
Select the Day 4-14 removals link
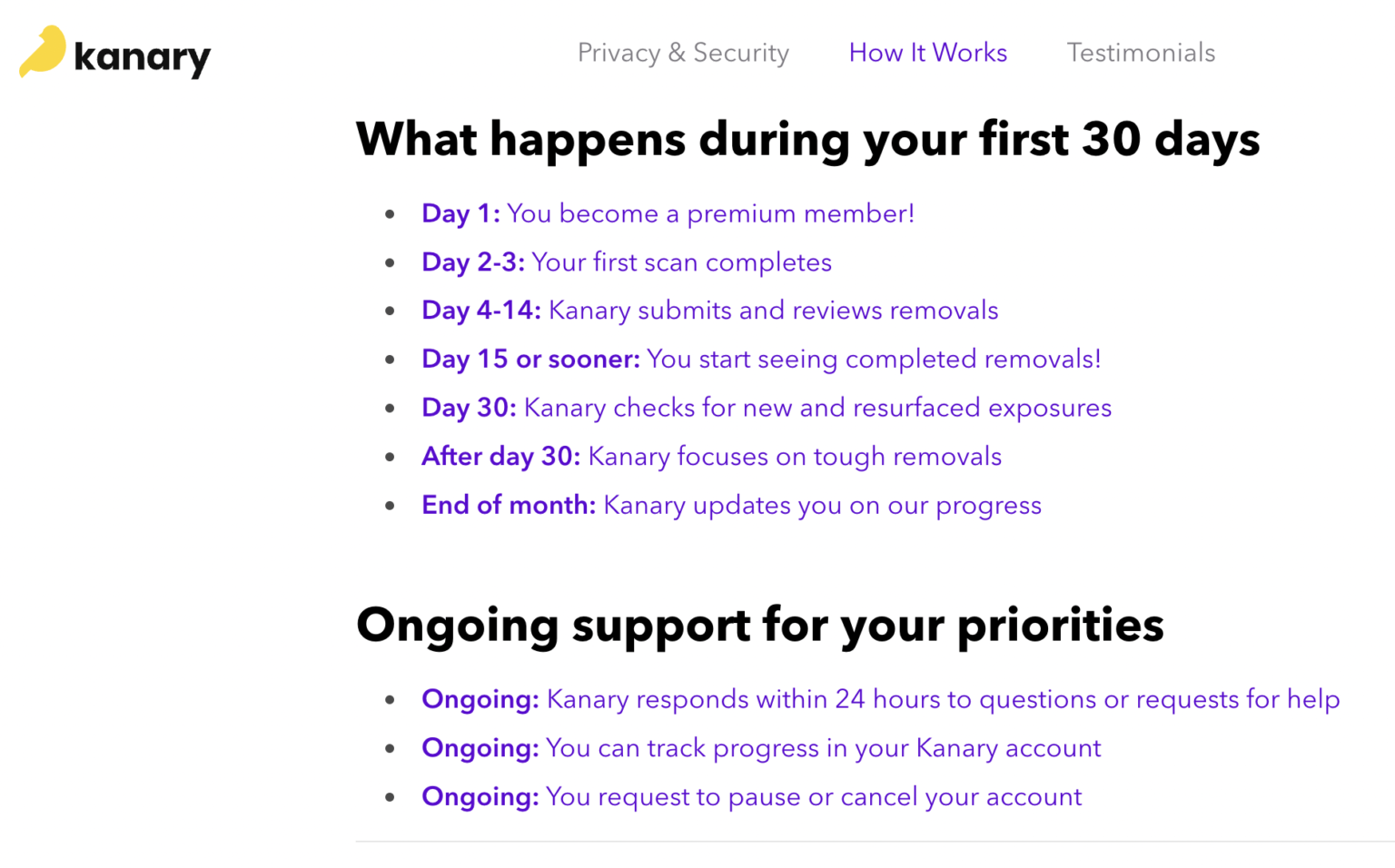(709, 311)
